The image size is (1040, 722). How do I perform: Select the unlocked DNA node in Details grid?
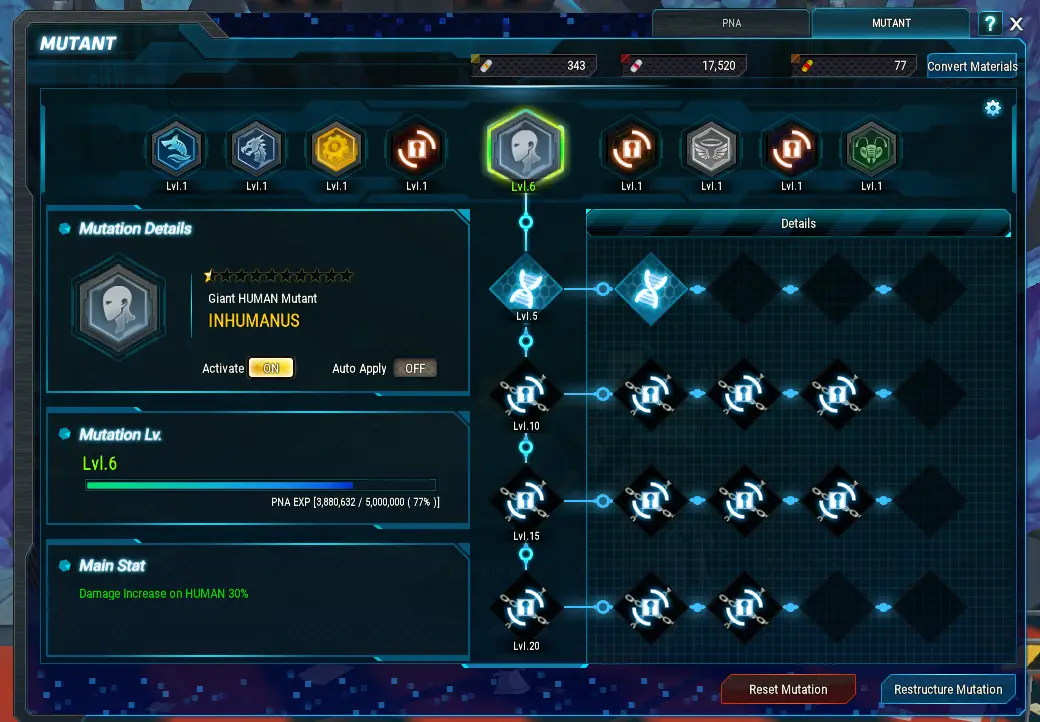pos(651,288)
